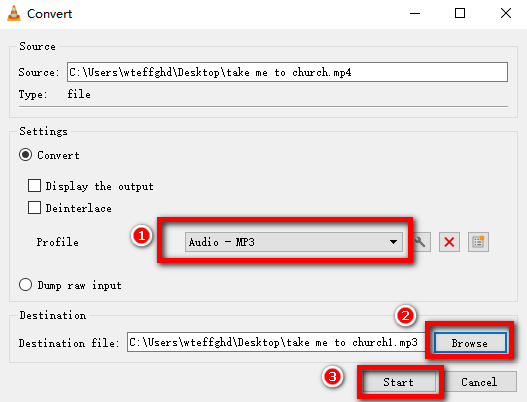Select Dump raw input option

click(26, 285)
